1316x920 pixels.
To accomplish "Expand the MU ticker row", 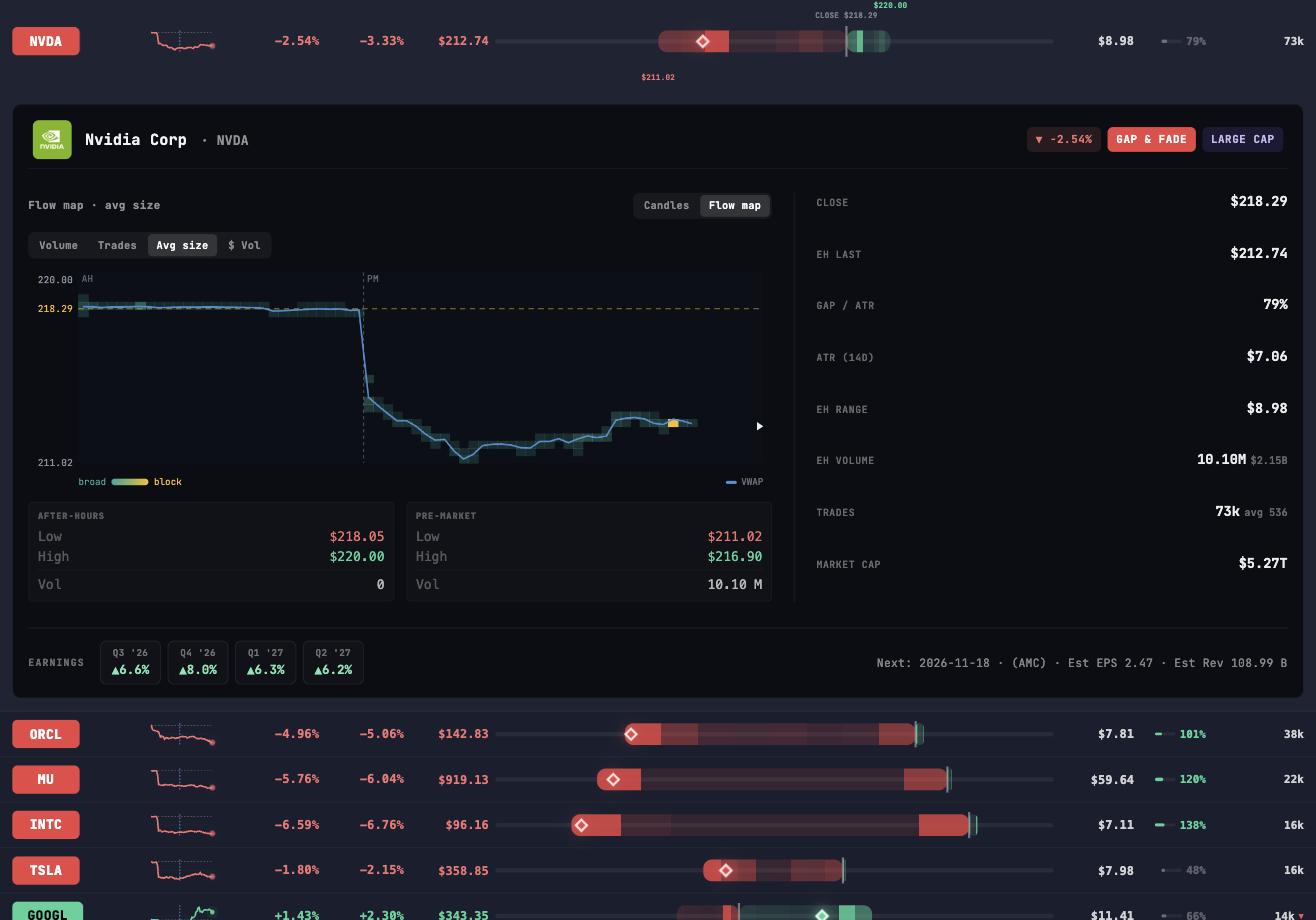I will pyautogui.click(x=45, y=779).
